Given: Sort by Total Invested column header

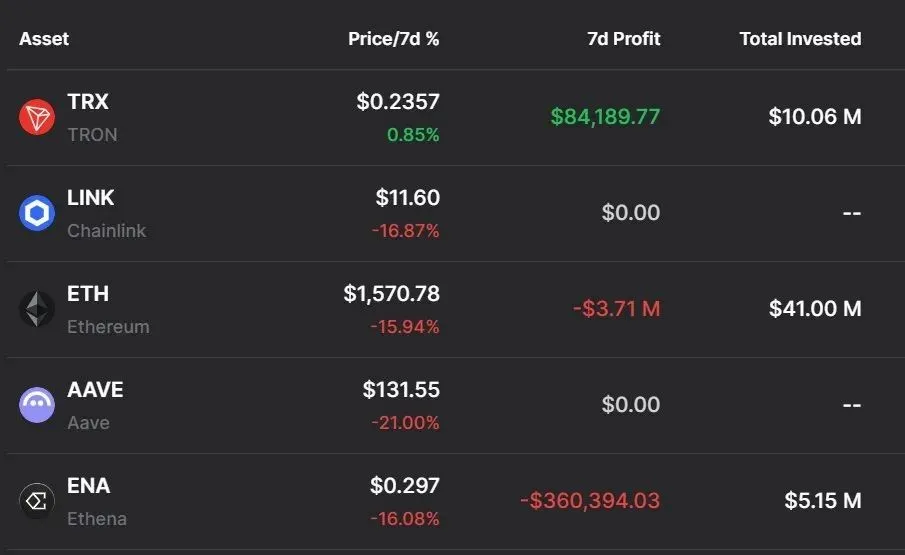Looking at the screenshot, I should (800, 39).
